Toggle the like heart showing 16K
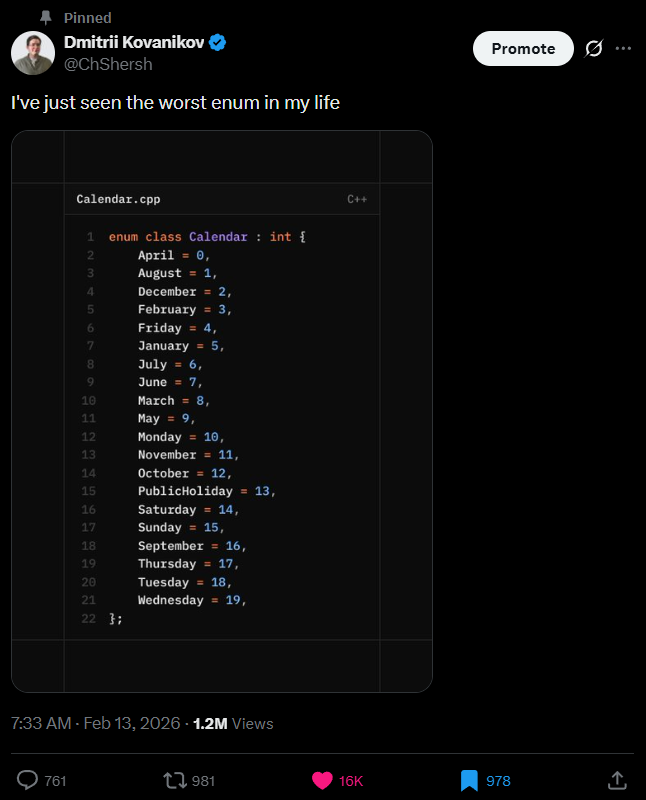 [322, 781]
